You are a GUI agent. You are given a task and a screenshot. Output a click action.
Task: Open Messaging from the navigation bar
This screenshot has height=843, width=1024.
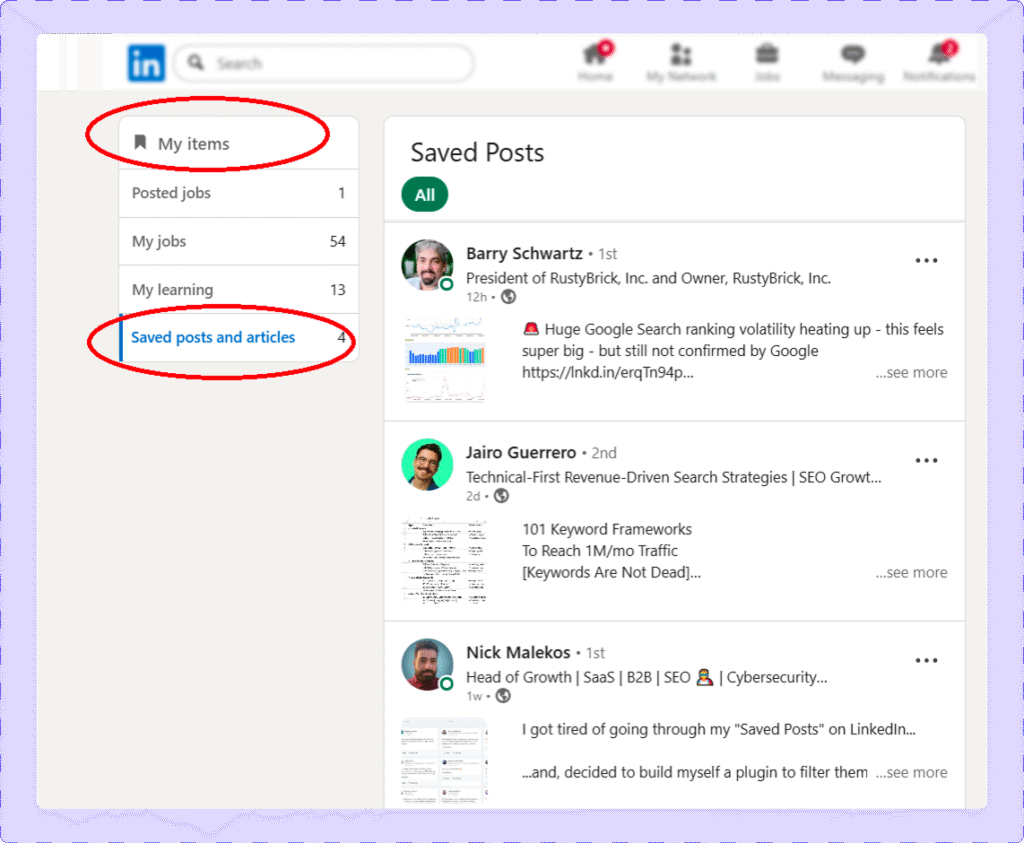[852, 58]
